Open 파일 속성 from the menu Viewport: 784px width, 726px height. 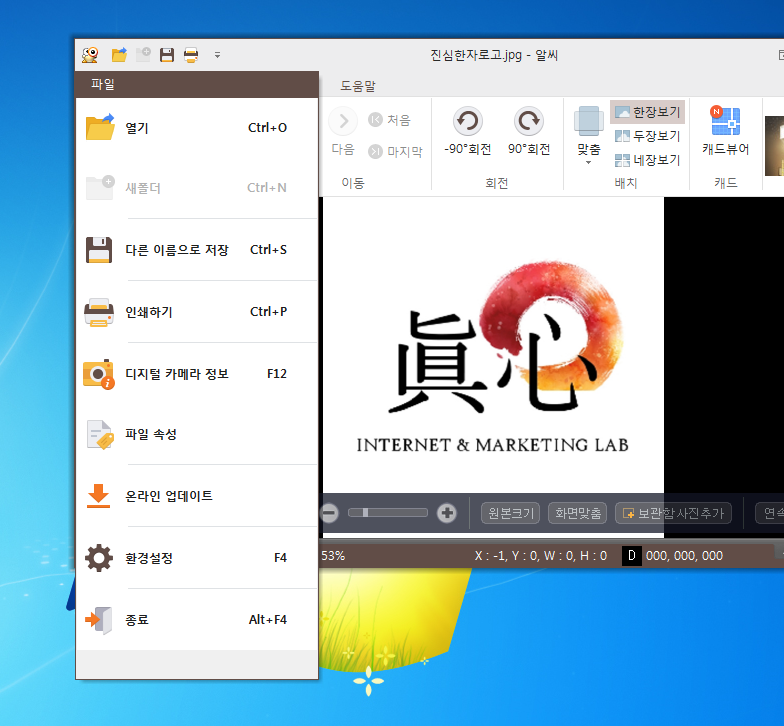[x=197, y=434]
